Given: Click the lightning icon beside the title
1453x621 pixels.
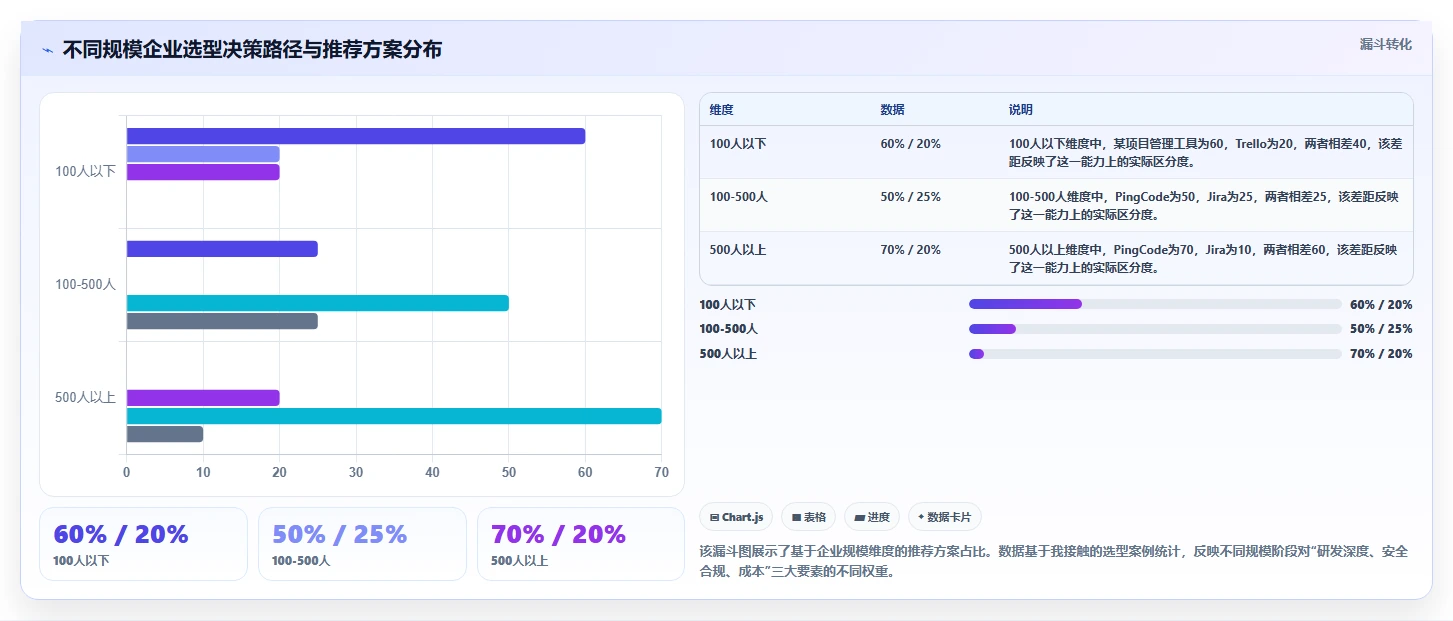Looking at the screenshot, I should coord(48,50).
